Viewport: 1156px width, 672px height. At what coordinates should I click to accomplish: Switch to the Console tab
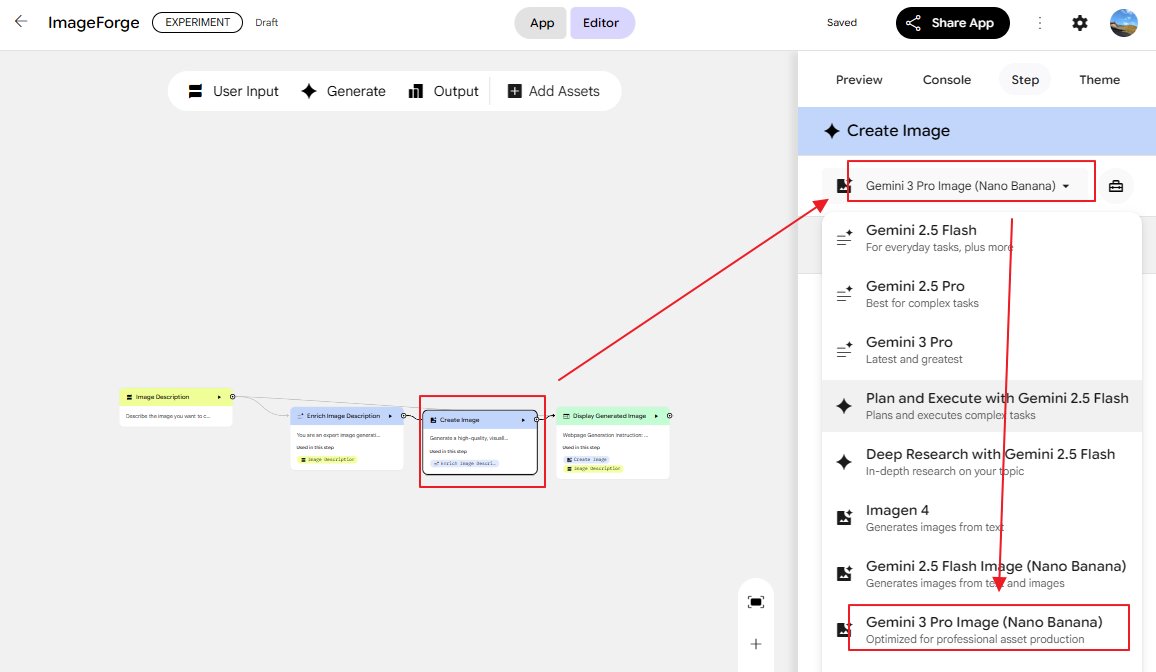click(947, 80)
